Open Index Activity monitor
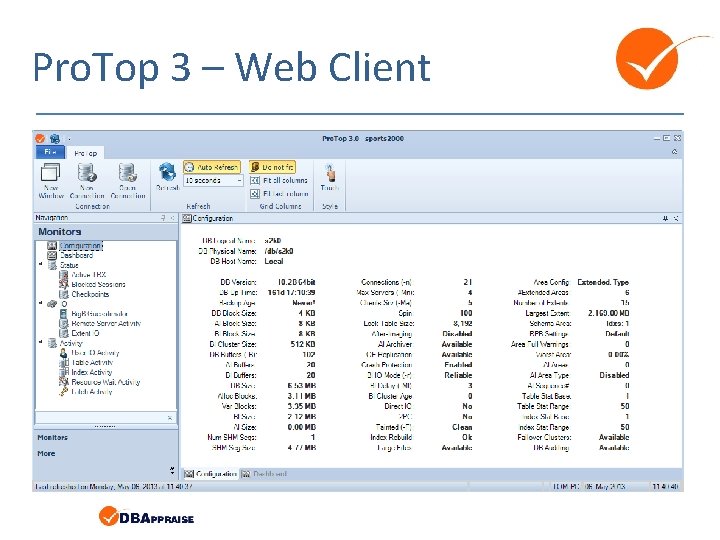The height and width of the screenshot is (540, 720). (x=91, y=372)
